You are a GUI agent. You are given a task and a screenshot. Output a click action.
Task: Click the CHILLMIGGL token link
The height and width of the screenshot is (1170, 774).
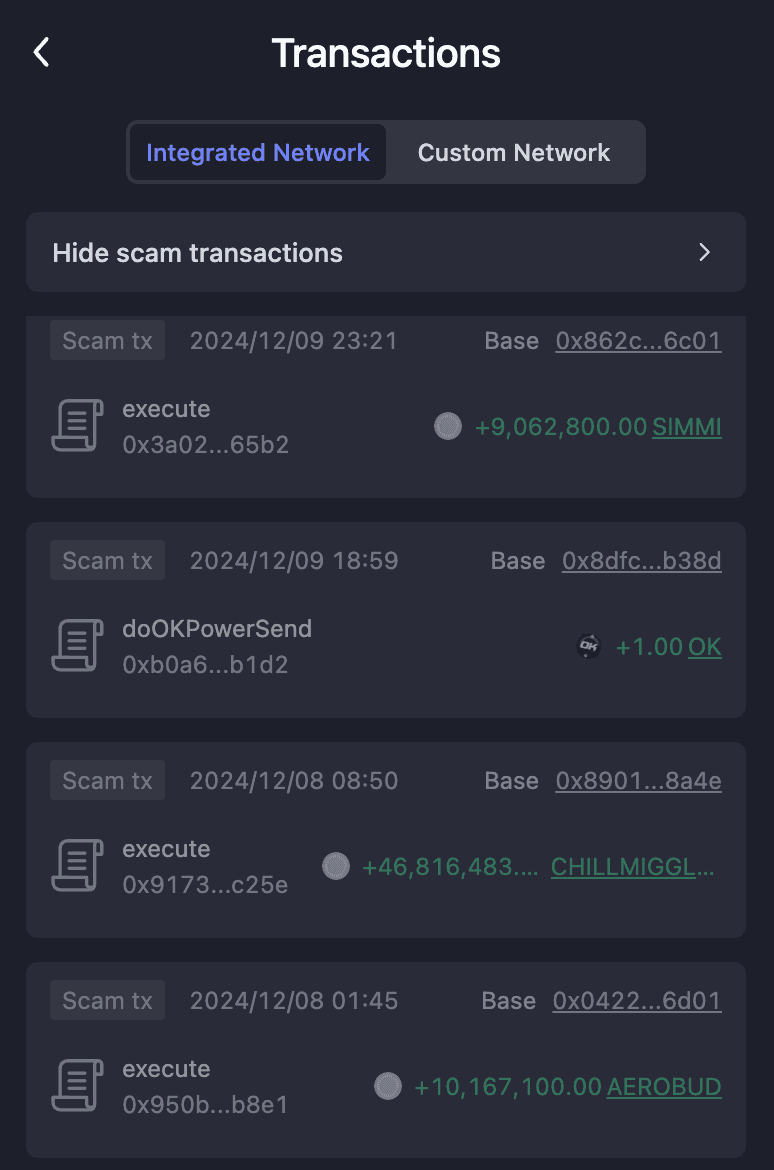pyautogui.click(x=633, y=867)
